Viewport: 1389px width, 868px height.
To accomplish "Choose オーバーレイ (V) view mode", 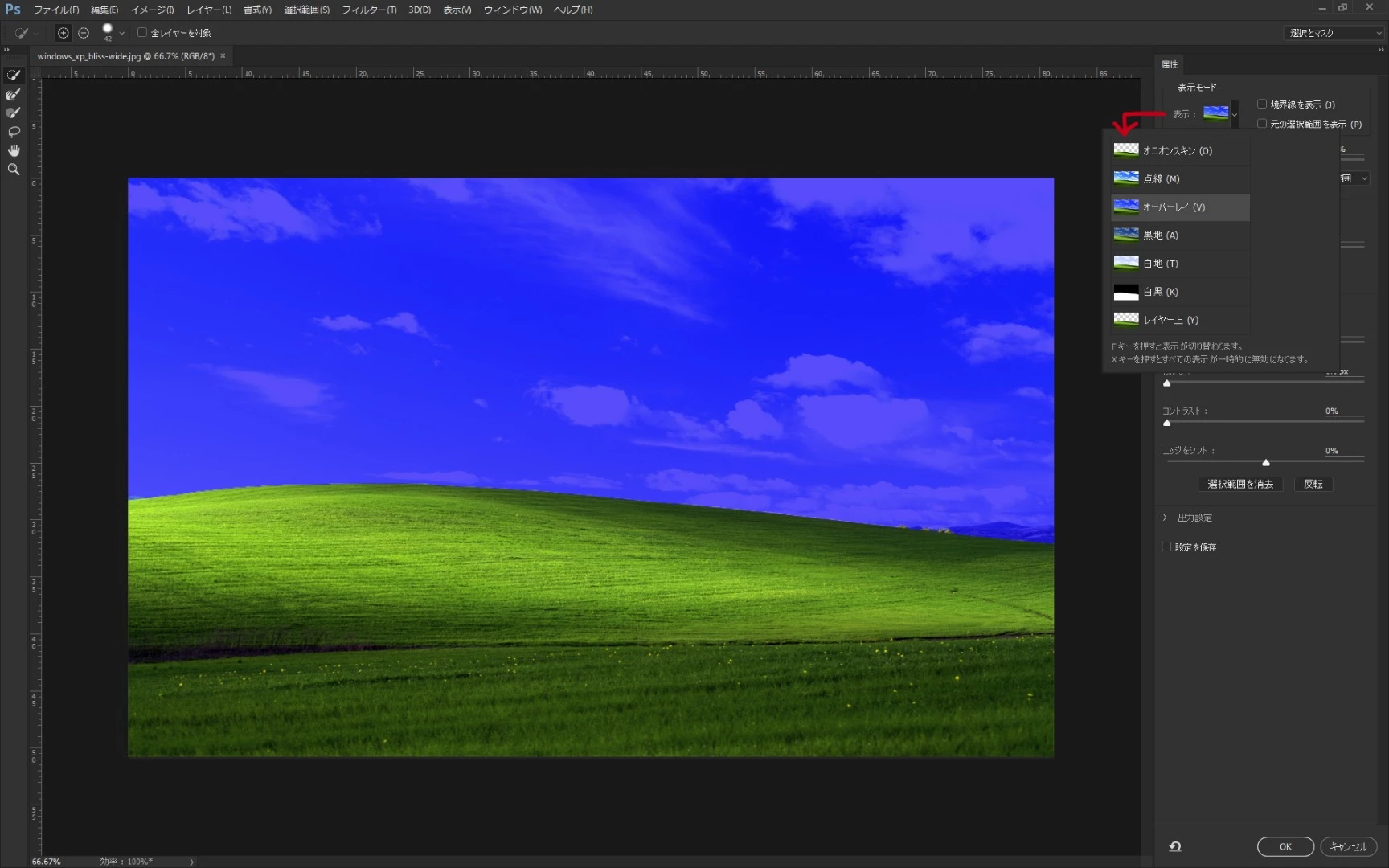I will point(1180,207).
